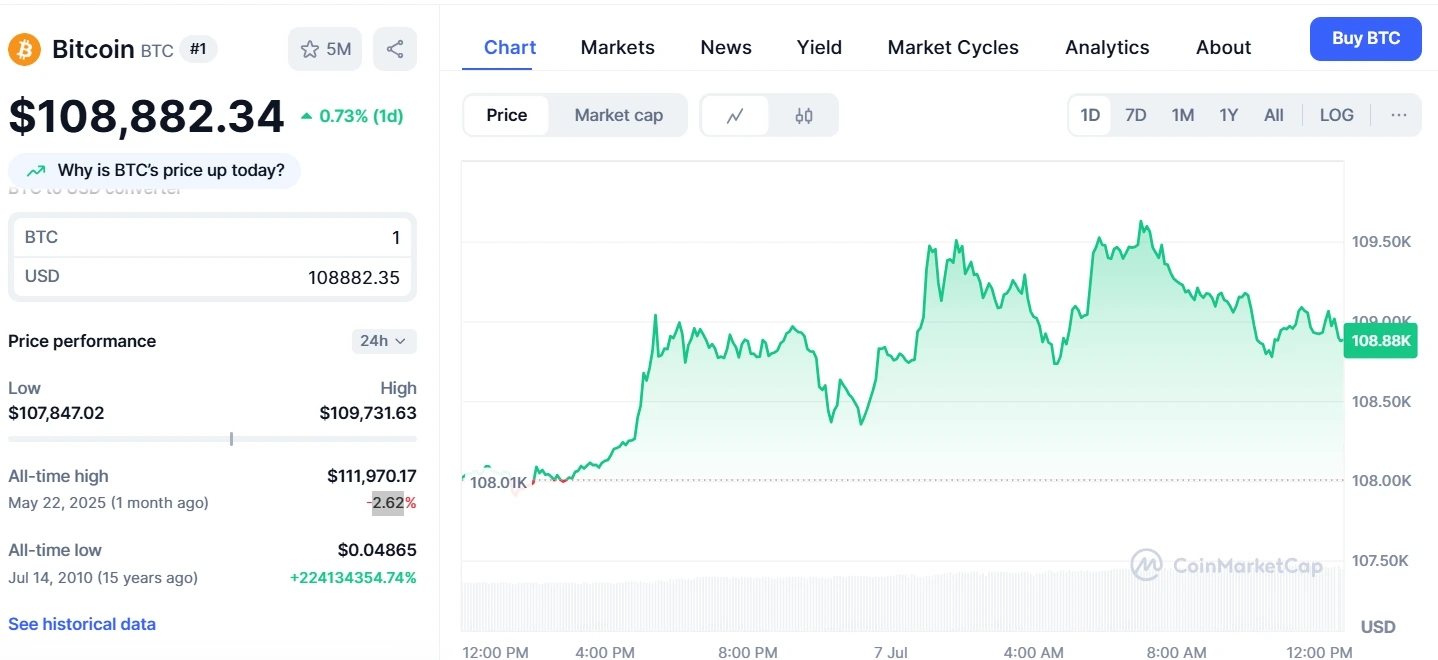1438x660 pixels.
Task: Click the 4:00 PM time axis label
Action: coord(605,652)
